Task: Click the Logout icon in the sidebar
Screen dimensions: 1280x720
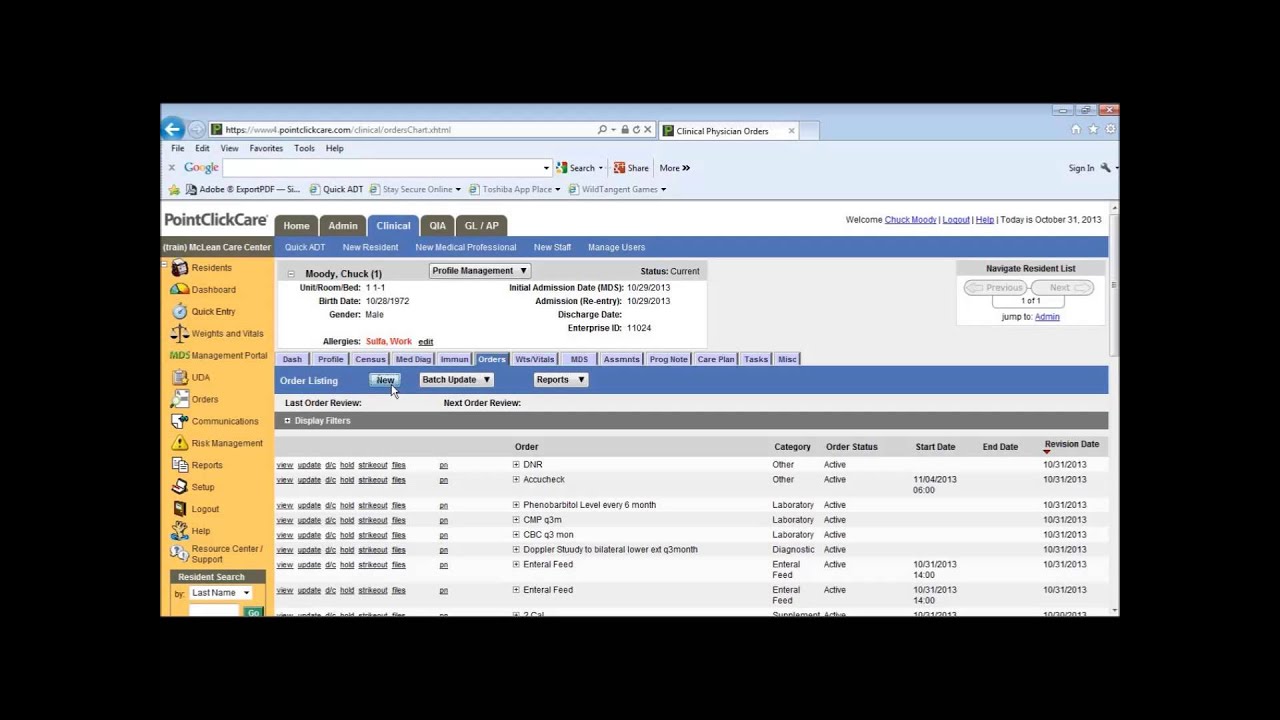Action: tap(179, 509)
